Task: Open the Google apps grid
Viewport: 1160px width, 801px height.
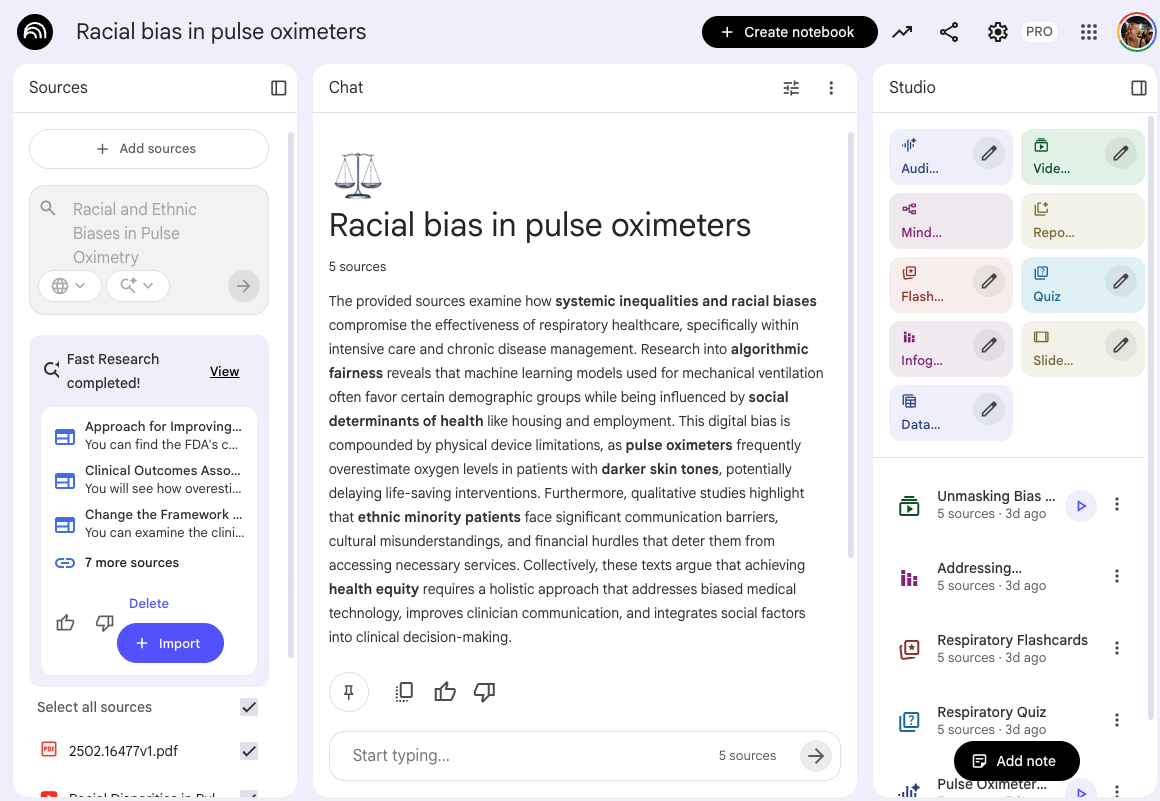Action: 1088,32
